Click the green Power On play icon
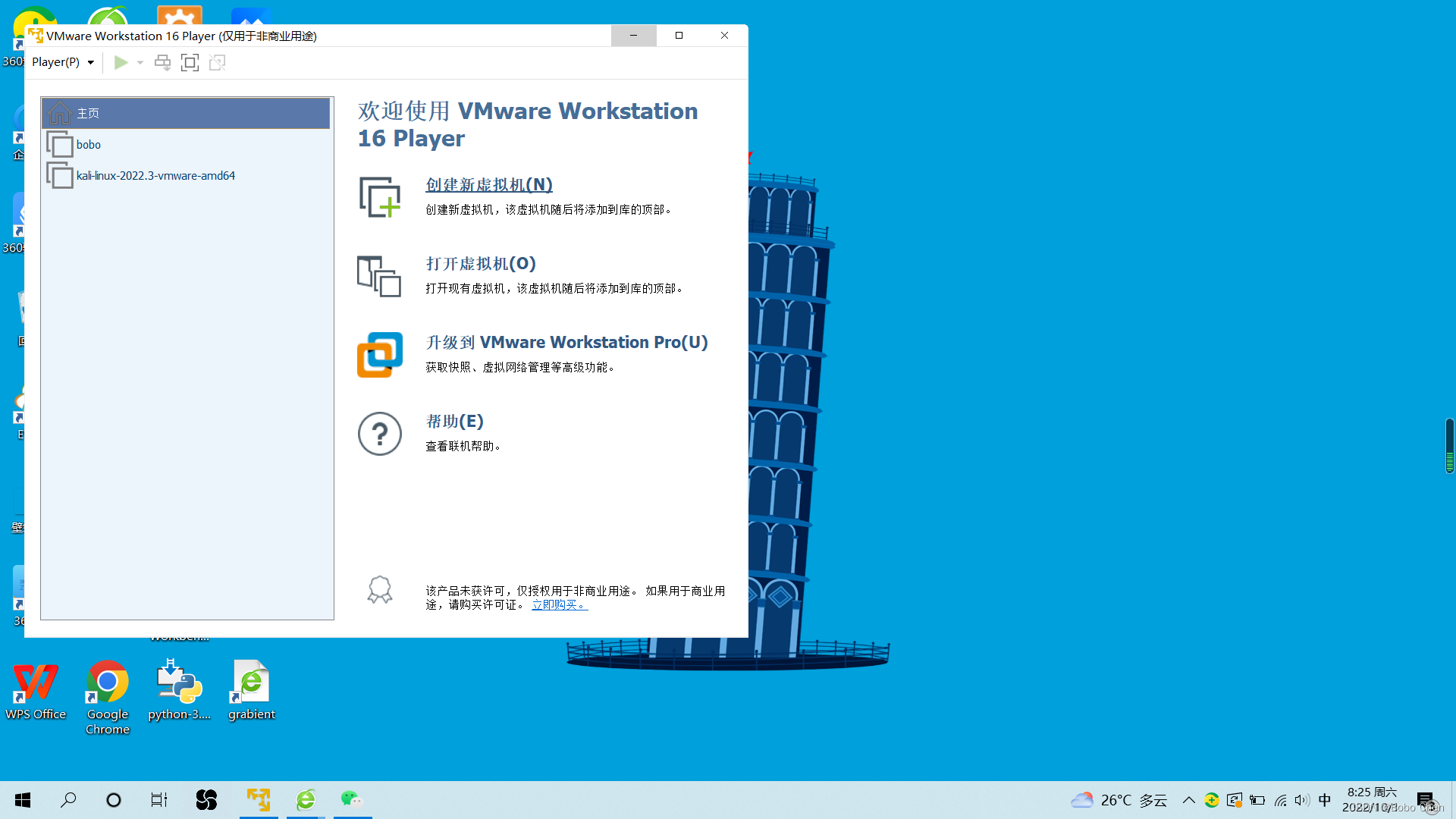This screenshot has height=819, width=1456. [121, 63]
